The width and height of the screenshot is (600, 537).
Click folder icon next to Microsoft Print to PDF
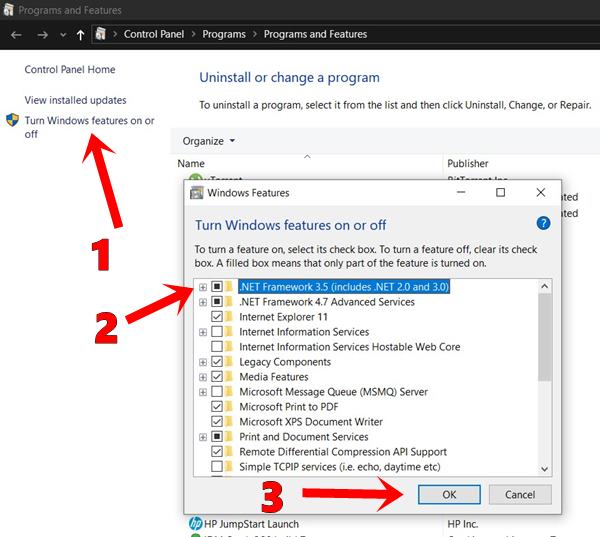pyautogui.click(x=229, y=406)
